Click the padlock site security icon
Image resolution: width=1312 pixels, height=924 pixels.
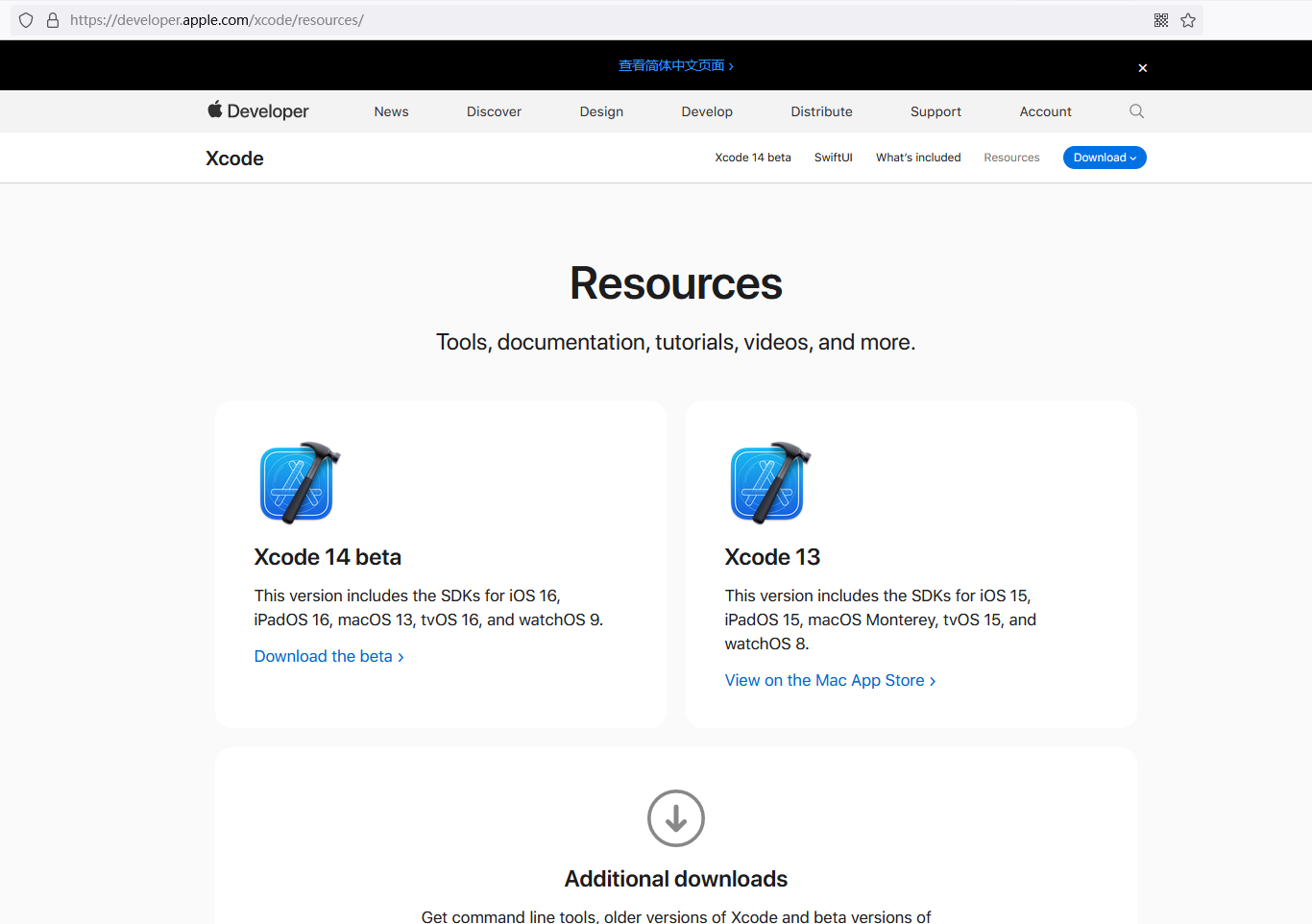[x=53, y=20]
